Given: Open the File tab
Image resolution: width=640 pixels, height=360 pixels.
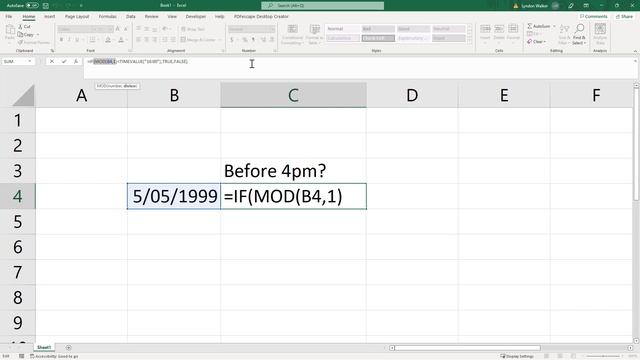Looking at the screenshot, I should point(9,17).
